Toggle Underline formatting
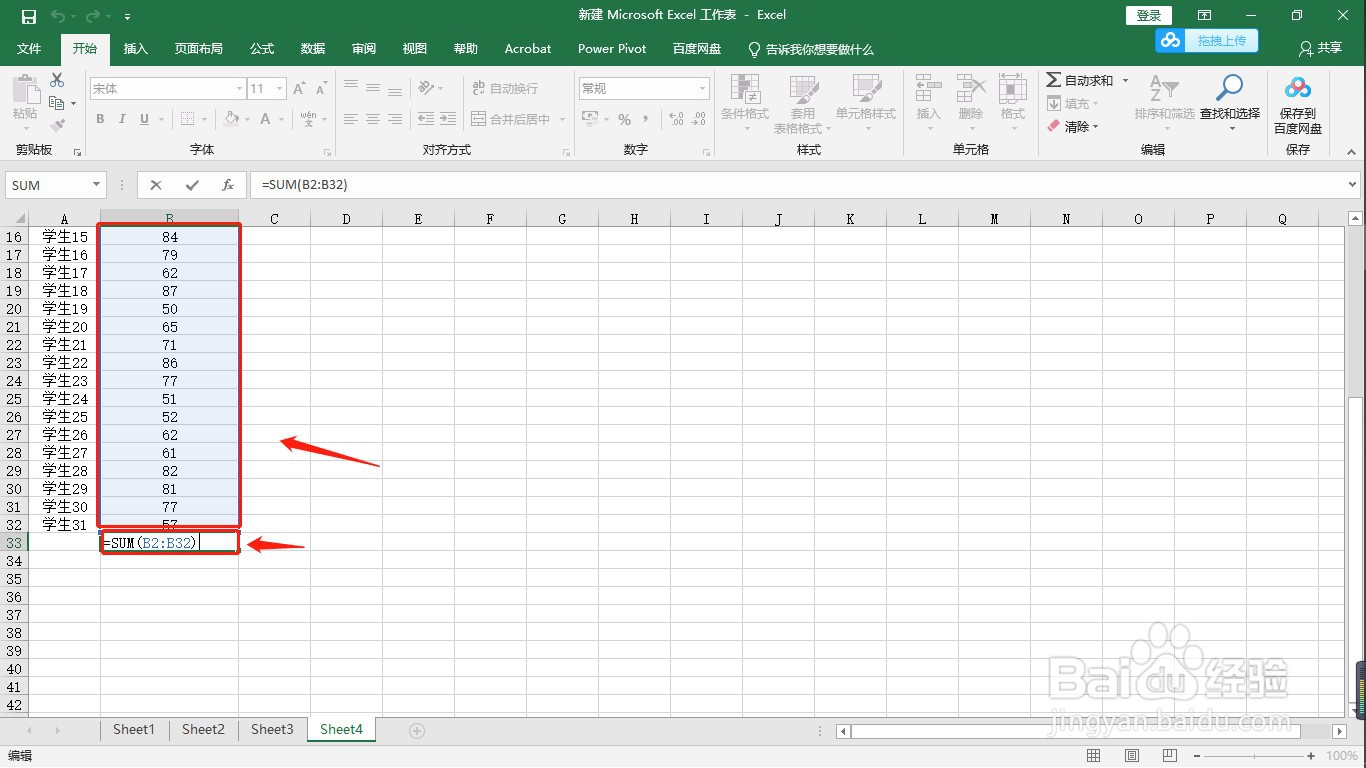Image resolution: width=1366 pixels, height=768 pixels. (145, 119)
